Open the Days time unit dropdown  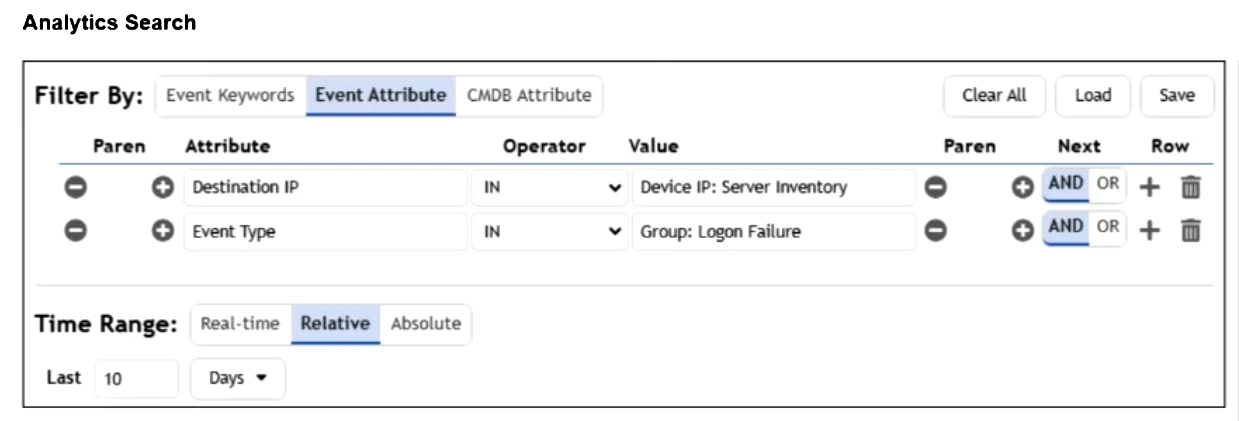238,379
